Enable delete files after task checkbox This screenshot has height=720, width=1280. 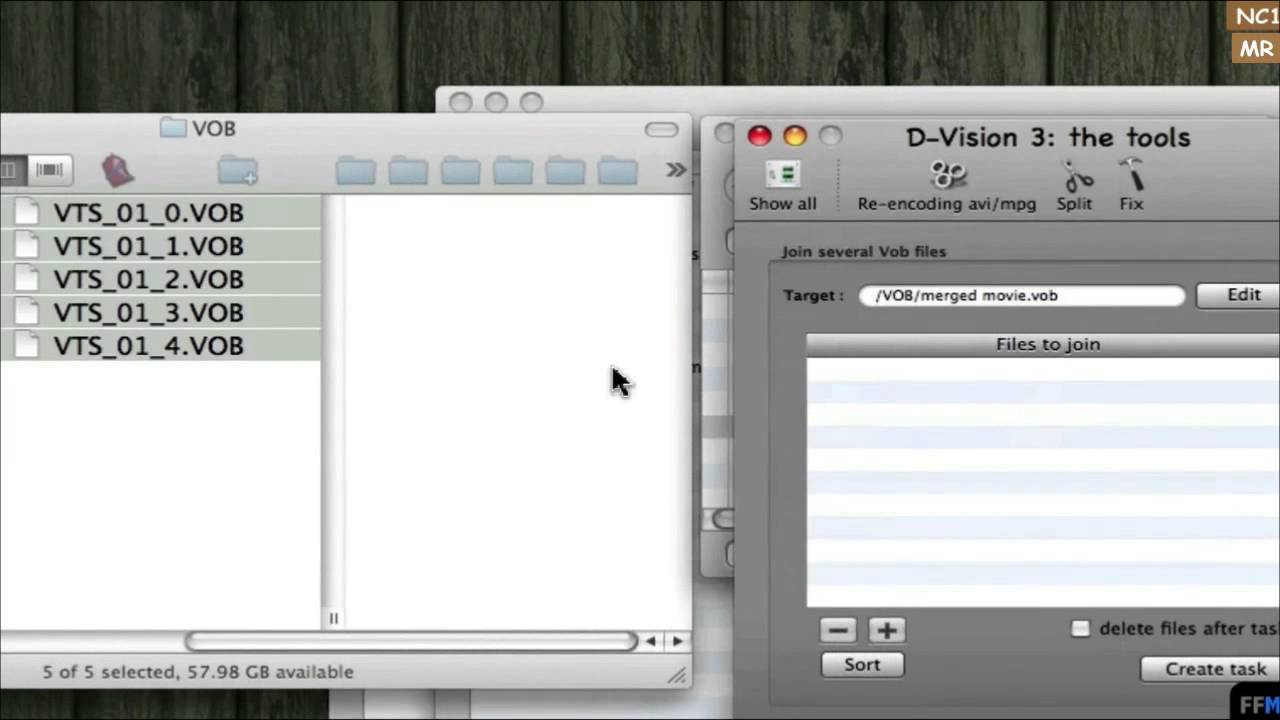[x=1080, y=629]
